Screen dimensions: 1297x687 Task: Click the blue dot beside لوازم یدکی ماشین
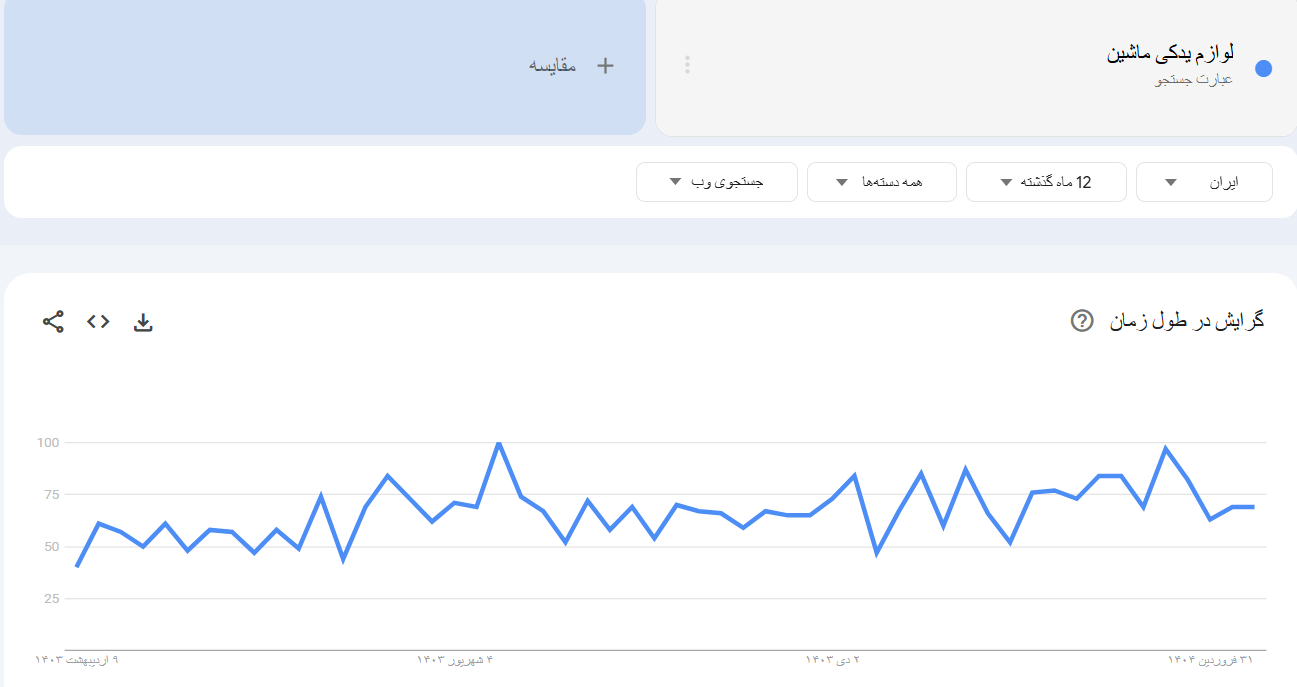pyautogui.click(x=1263, y=68)
